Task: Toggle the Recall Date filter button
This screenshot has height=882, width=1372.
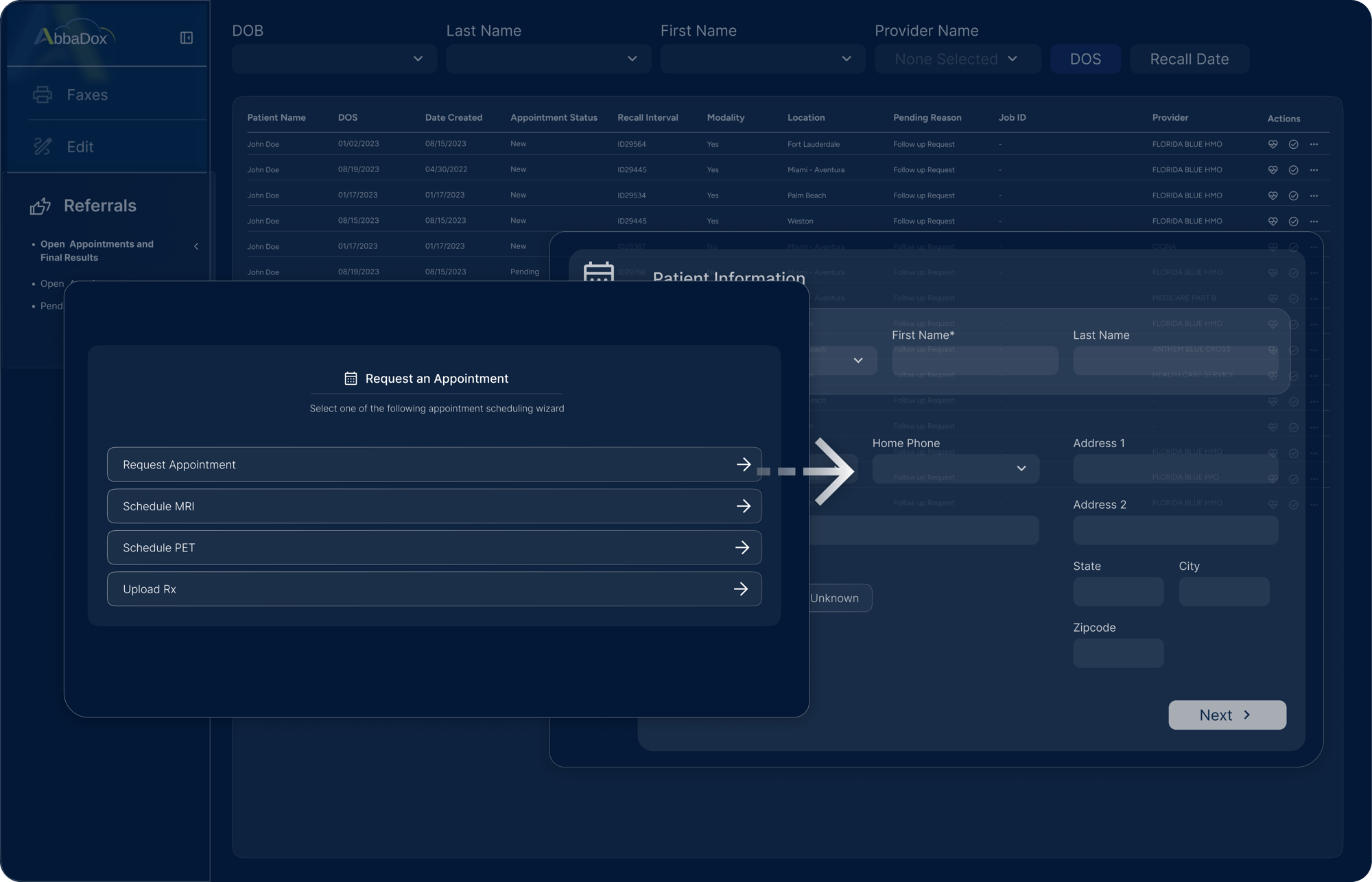Action: (x=1189, y=59)
